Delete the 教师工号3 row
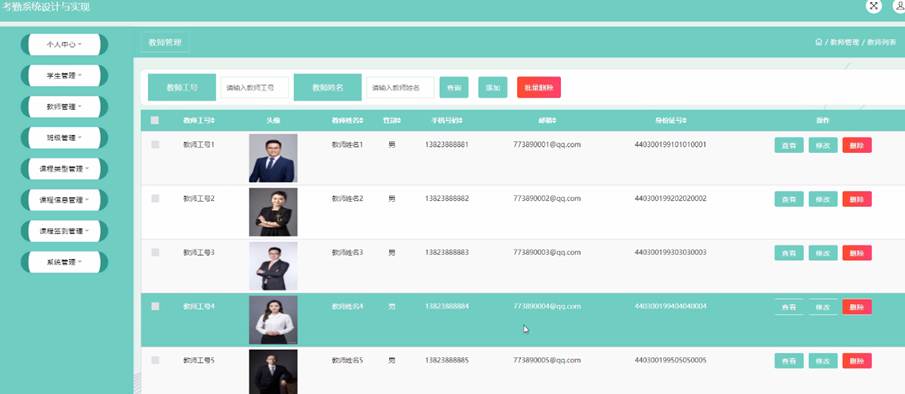905x394 pixels. pyautogui.click(x=857, y=253)
